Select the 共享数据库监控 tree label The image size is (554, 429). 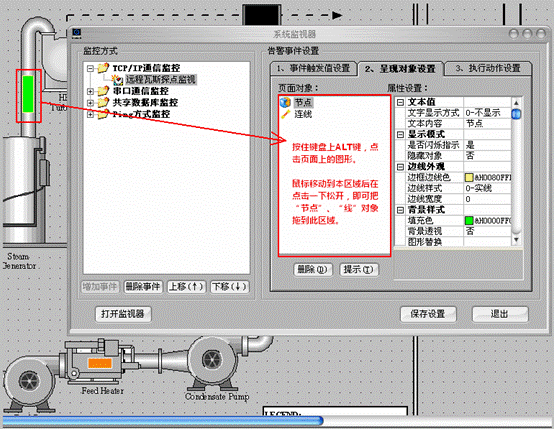coord(145,103)
